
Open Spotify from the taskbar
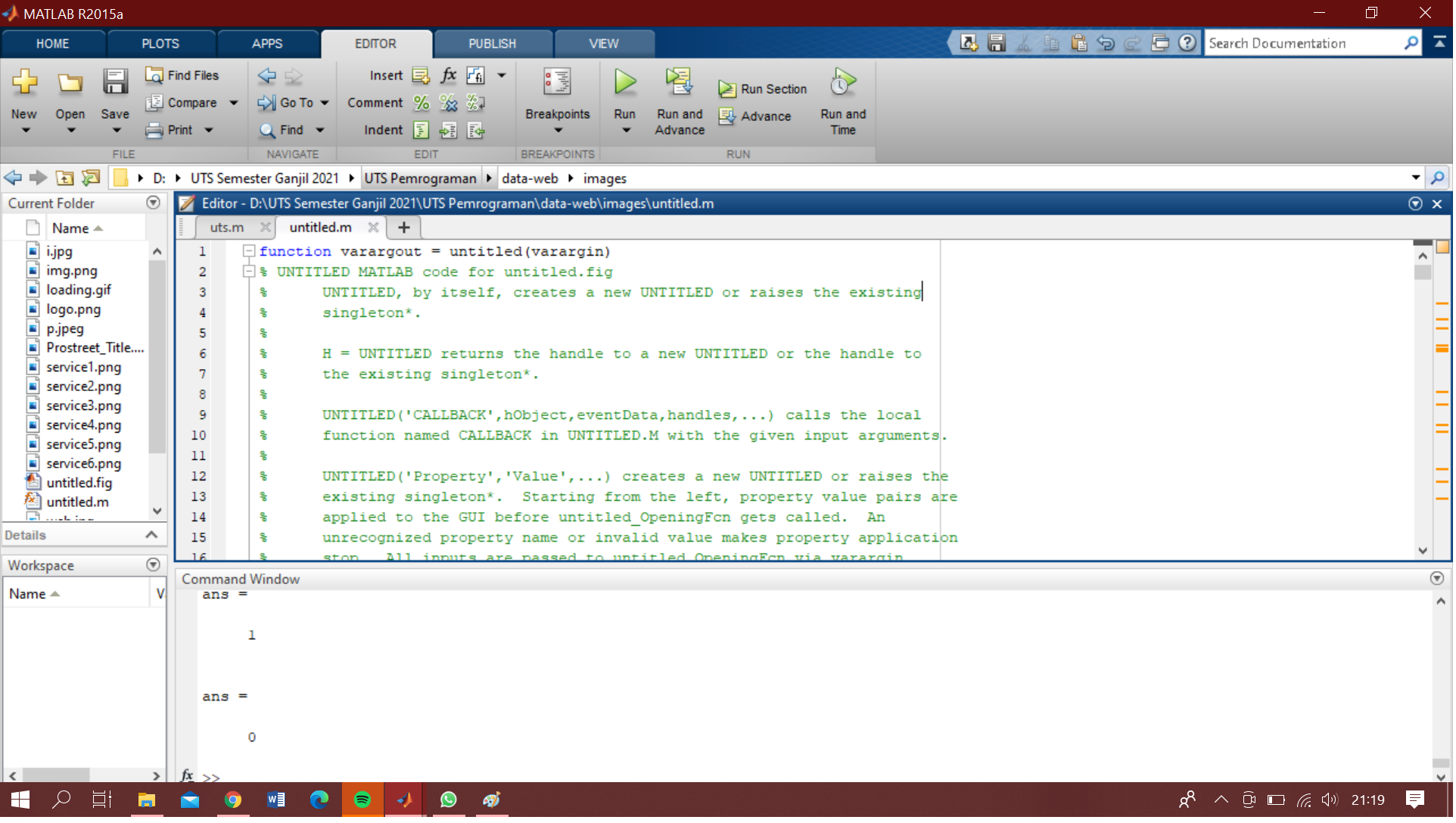coord(362,800)
